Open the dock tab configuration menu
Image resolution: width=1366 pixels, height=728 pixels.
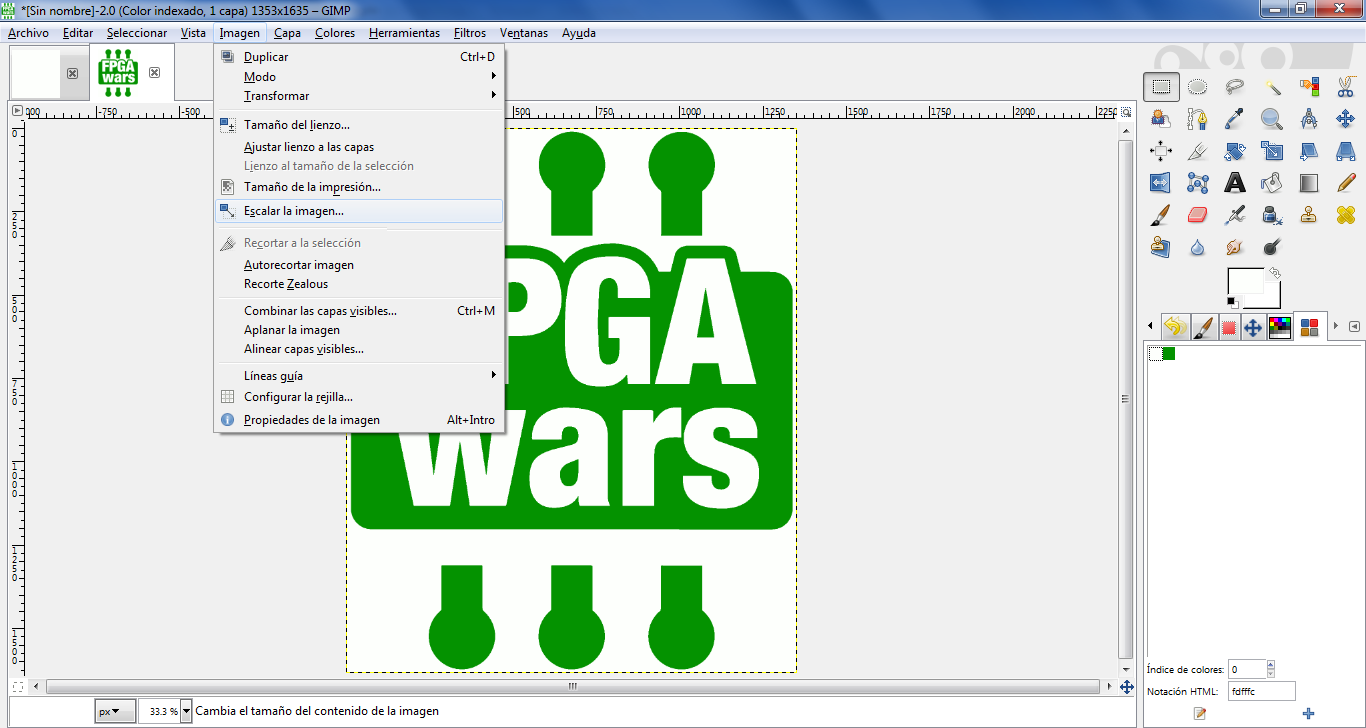[x=1354, y=326]
